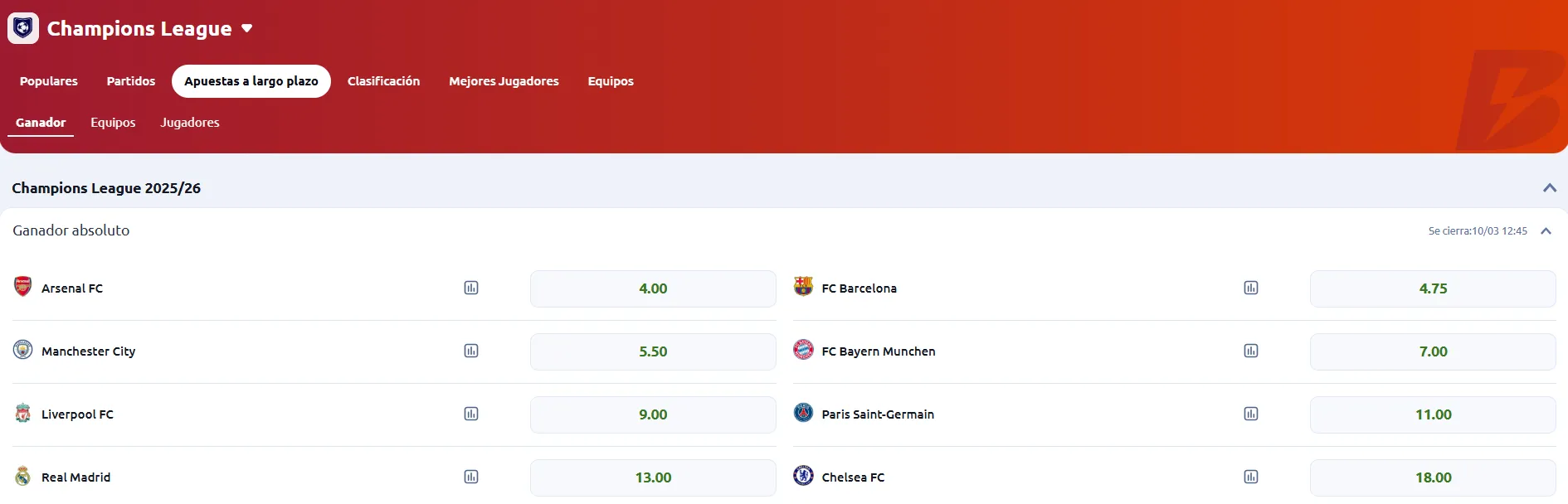Bet on Arsenal FC at 4.00 odds
The height and width of the screenshot is (504, 1568).
pyautogui.click(x=653, y=288)
